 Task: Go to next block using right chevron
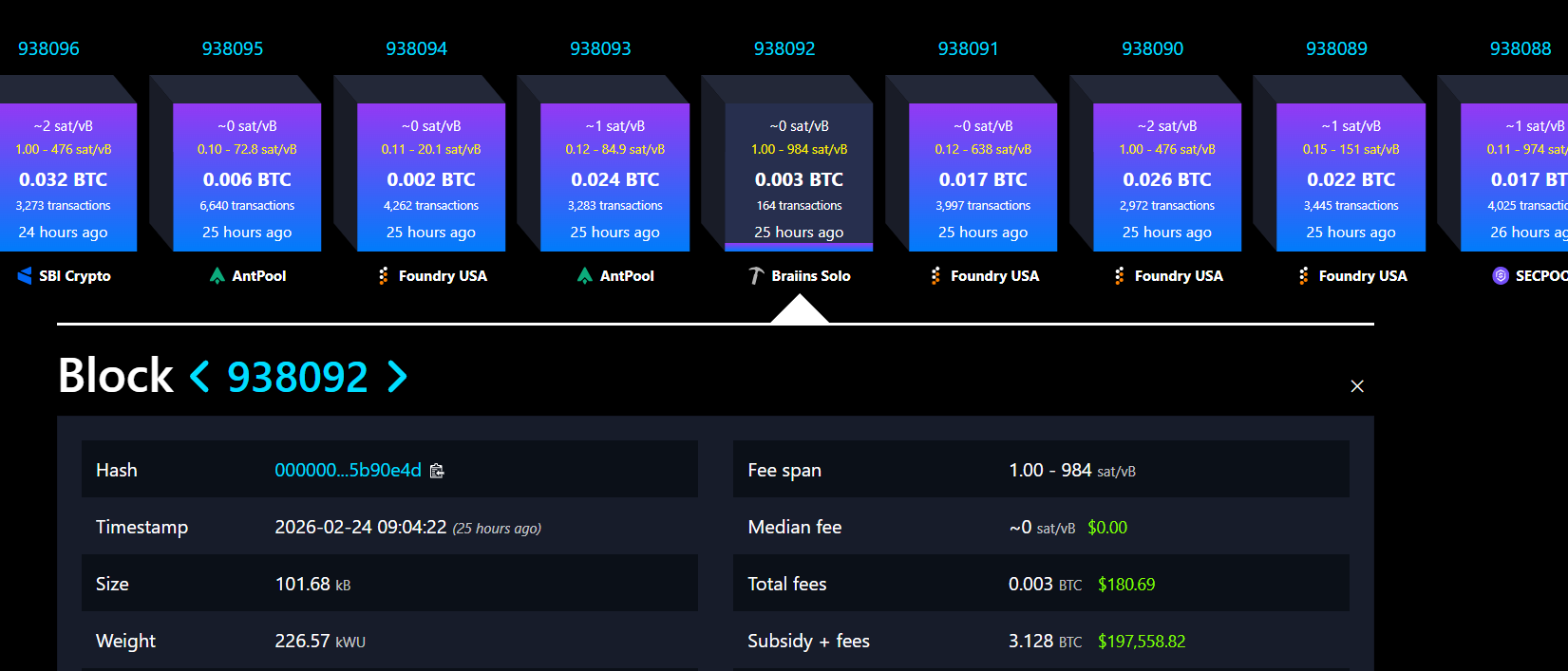(x=397, y=377)
